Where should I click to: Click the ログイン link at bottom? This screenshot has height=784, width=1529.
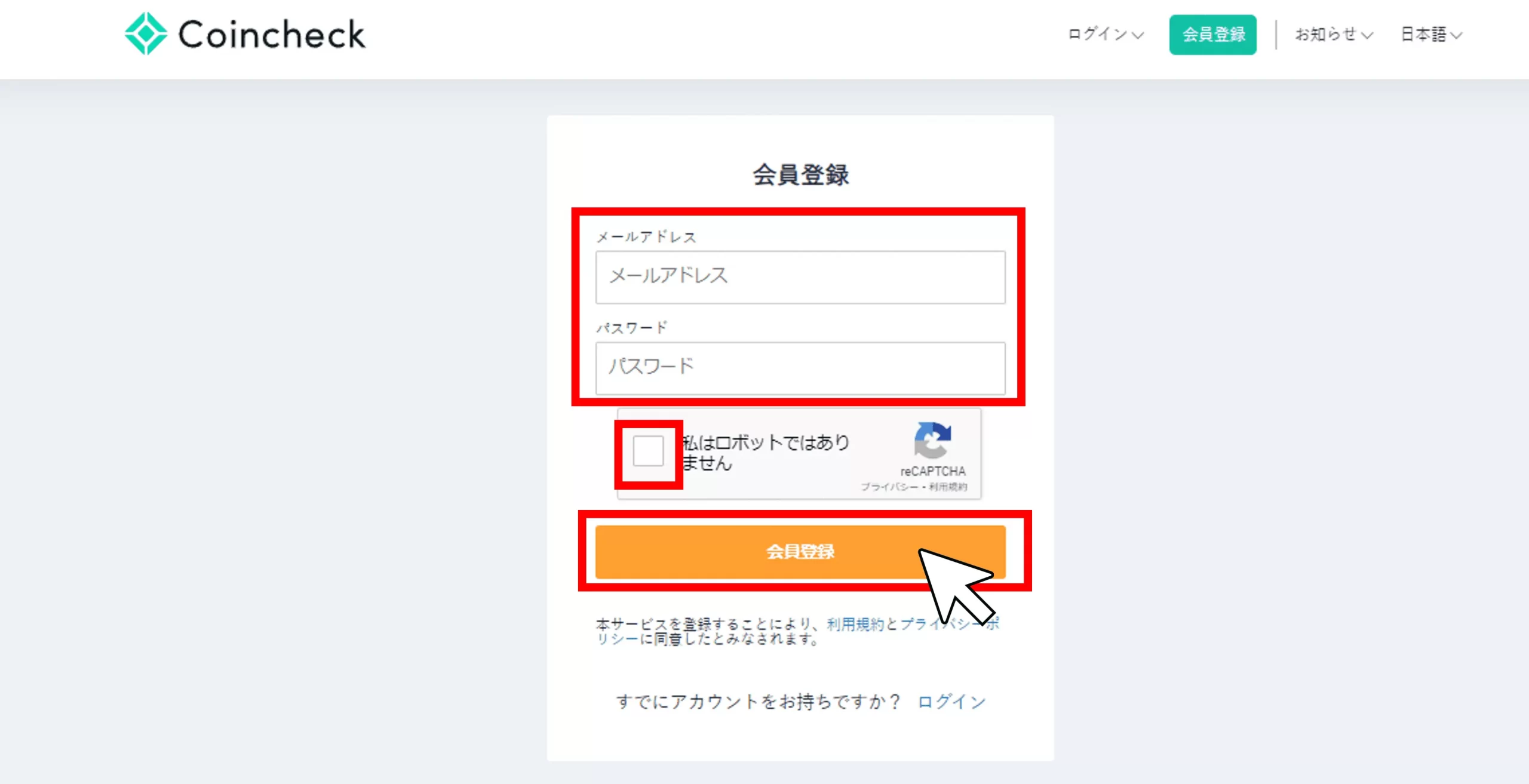pos(951,702)
